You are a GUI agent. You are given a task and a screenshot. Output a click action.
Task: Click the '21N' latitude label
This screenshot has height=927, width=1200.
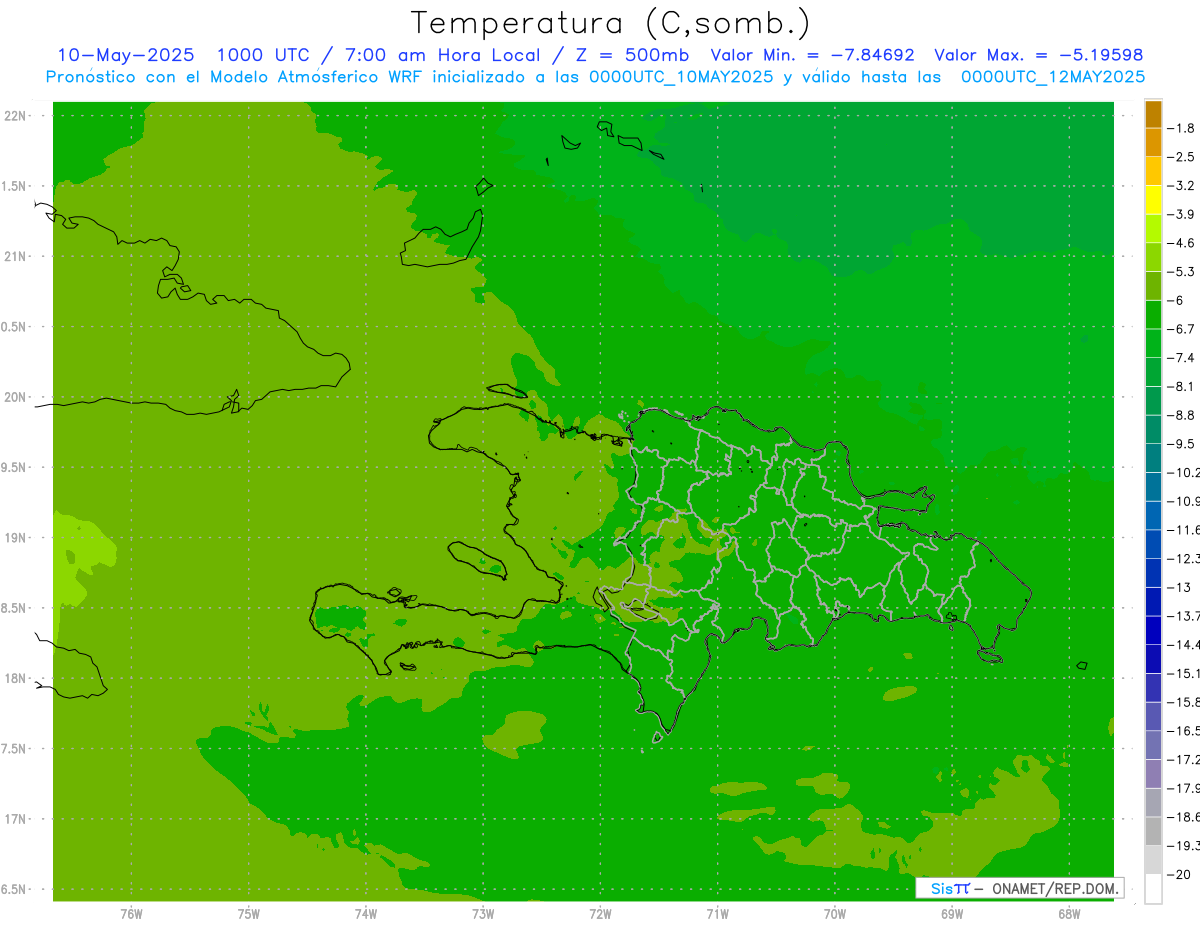coord(15,256)
